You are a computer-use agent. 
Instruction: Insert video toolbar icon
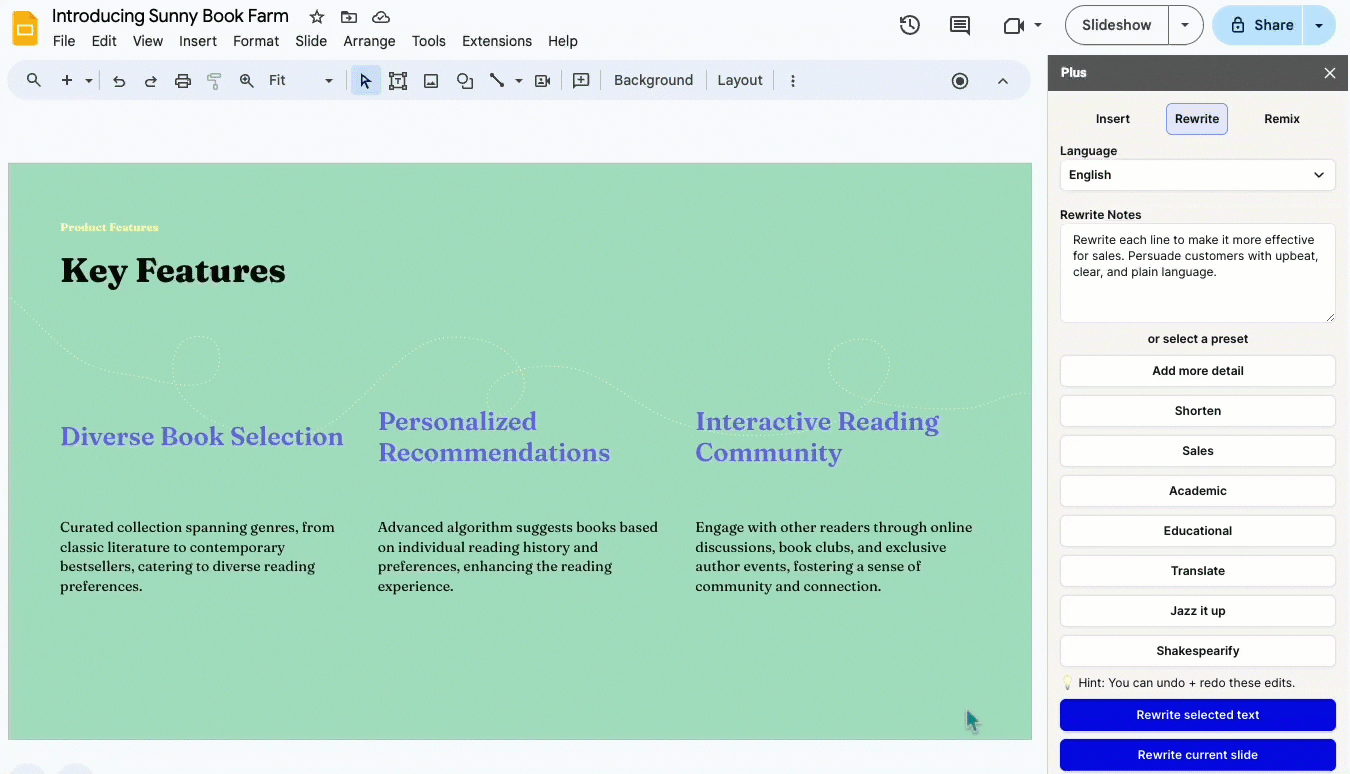pyautogui.click(x=543, y=81)
